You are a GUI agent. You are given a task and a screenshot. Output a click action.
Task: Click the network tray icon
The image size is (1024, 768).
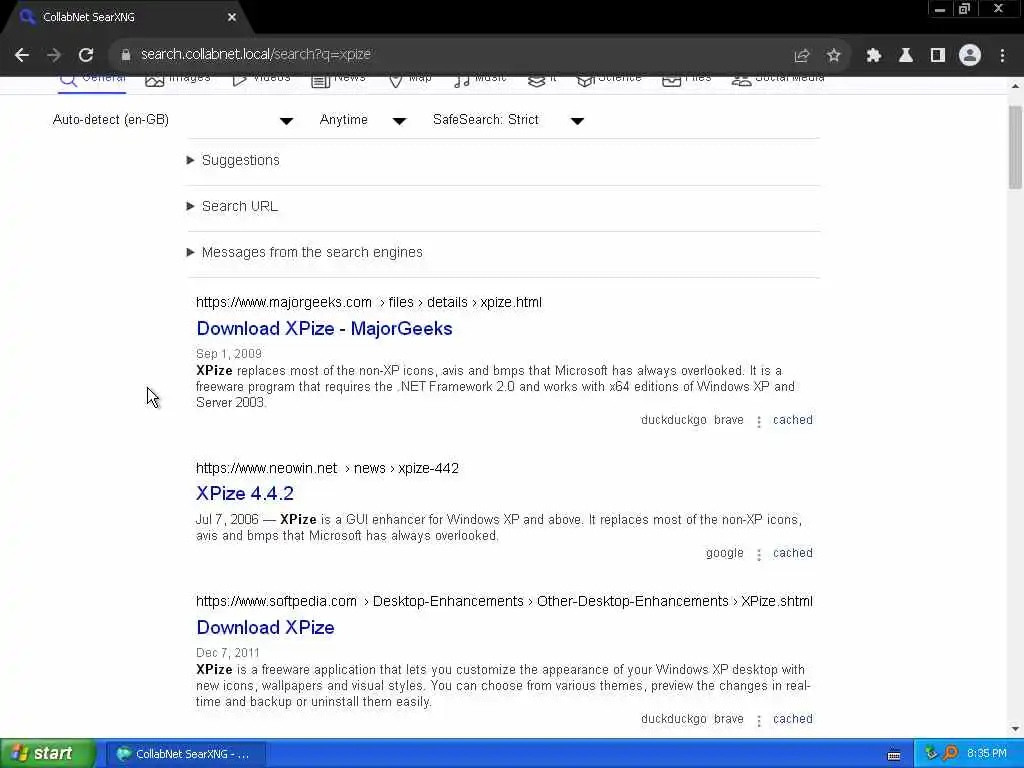pos(931,754)
